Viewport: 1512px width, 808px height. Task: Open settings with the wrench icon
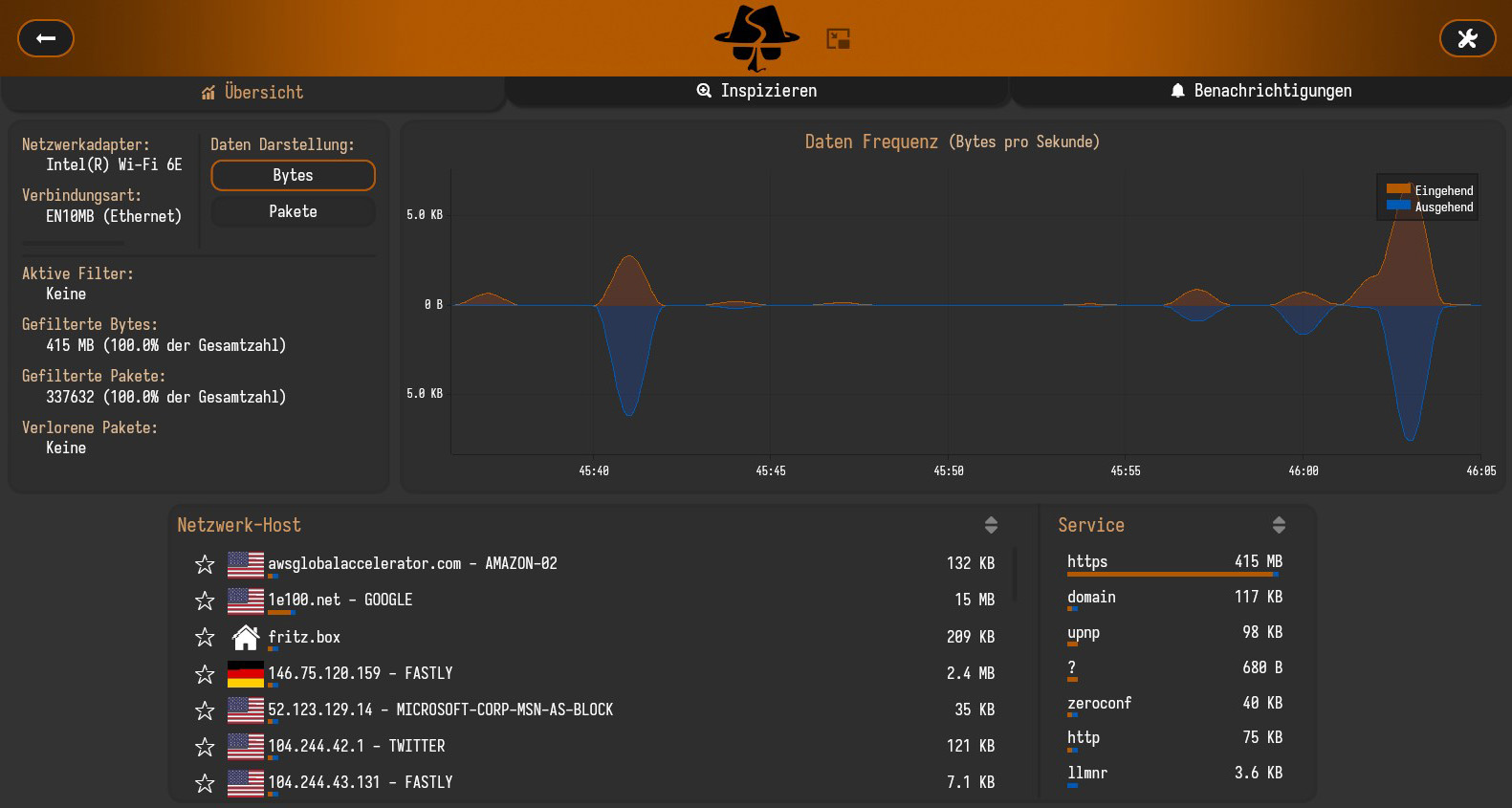(1467, 38)
